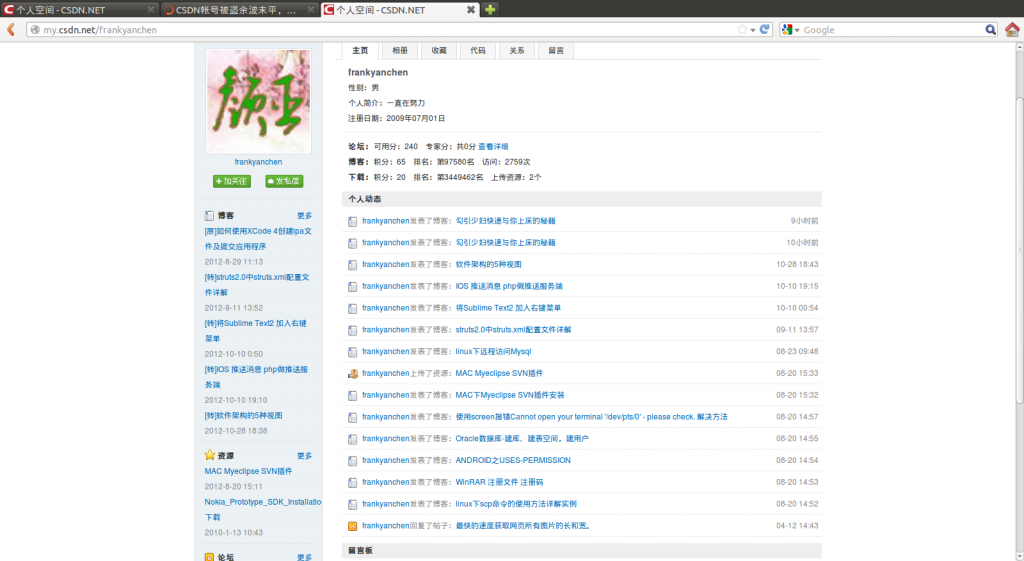Click the blog page icon beside 博客 heading
Screen dimensions: 1024x561
pyautogui.click(x=209, y=216)
